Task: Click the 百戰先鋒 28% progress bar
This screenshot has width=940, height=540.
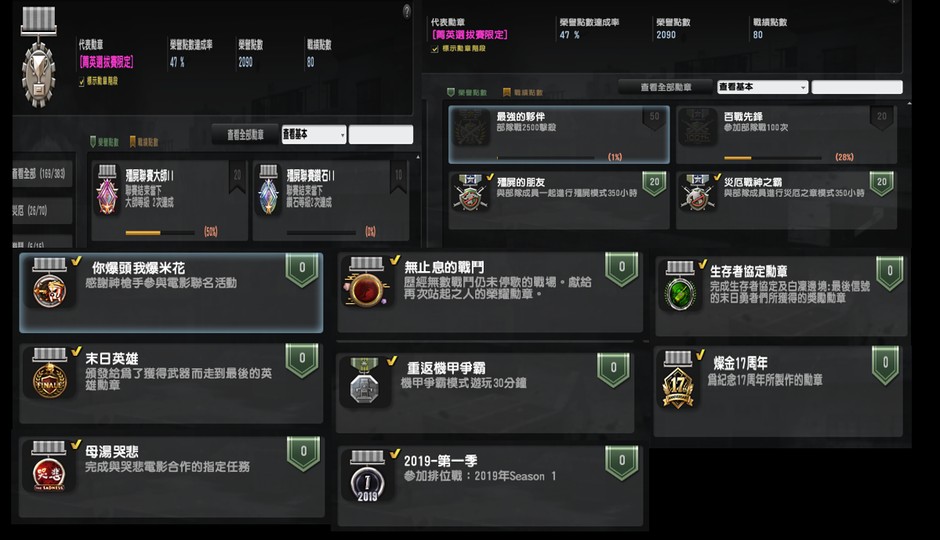Action: coord(773,158)
